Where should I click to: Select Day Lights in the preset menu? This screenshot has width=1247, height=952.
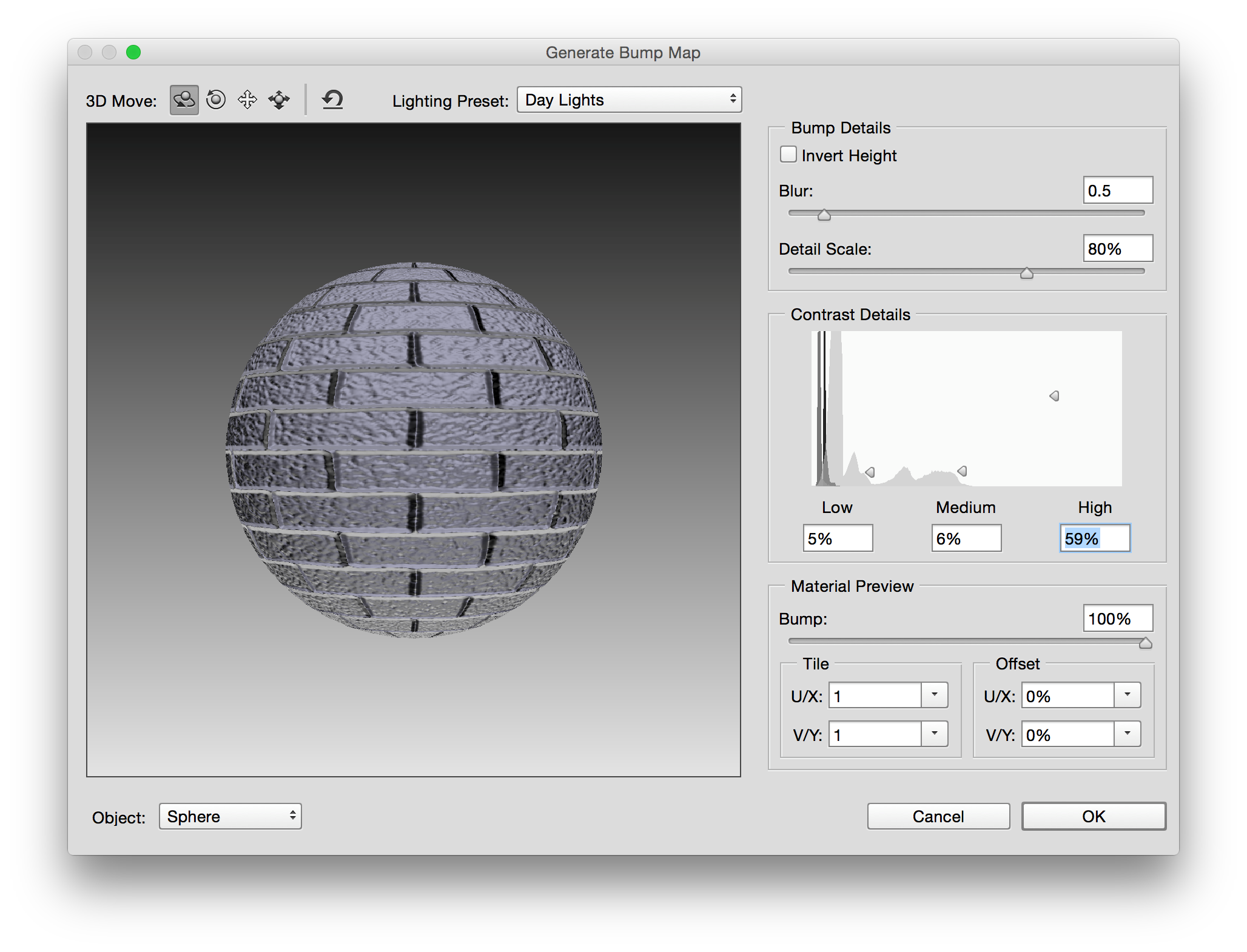coord(628,99)
